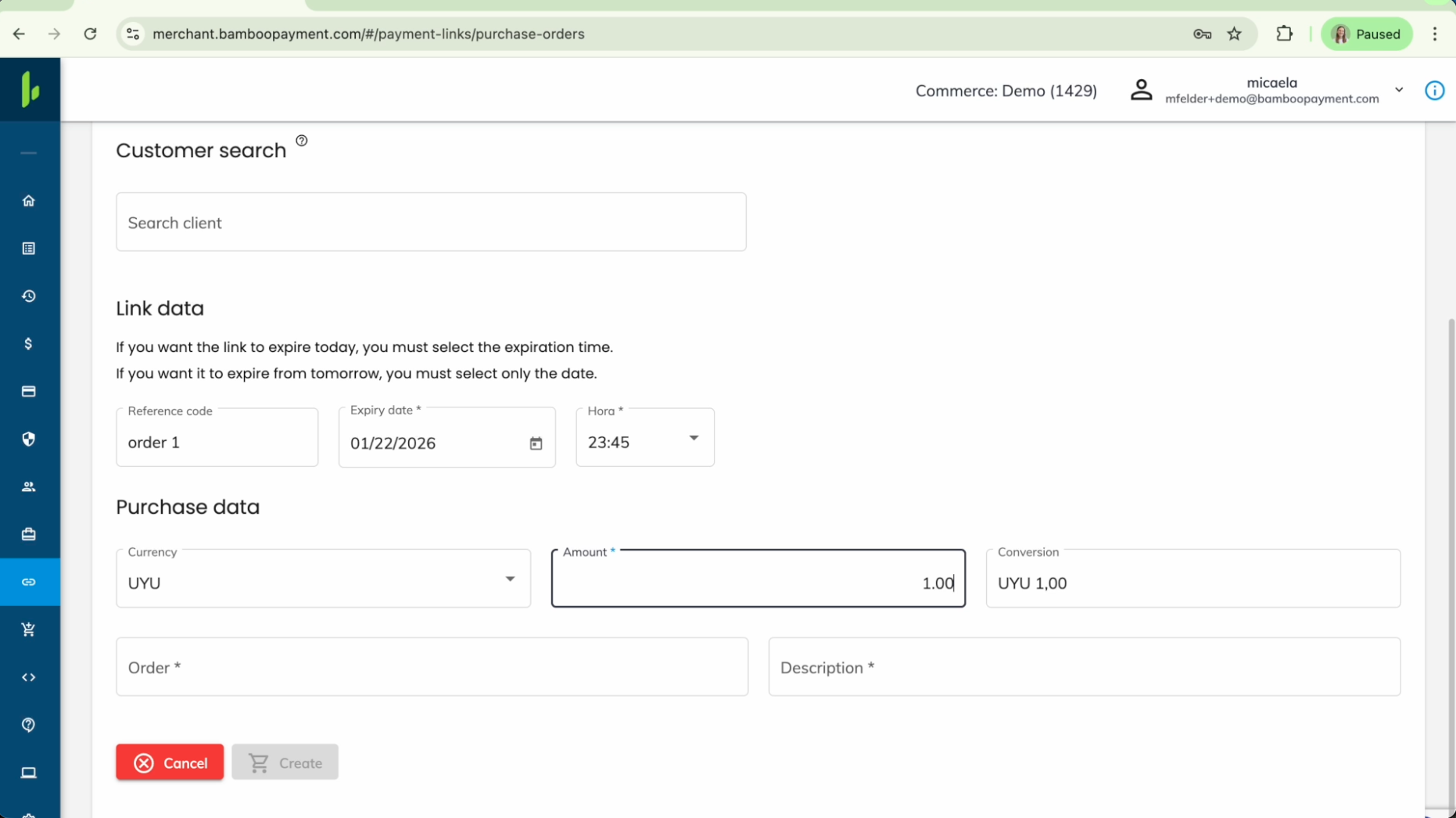Click the Paused profile button
The image size is (1456, 818).
(1367, 34)
